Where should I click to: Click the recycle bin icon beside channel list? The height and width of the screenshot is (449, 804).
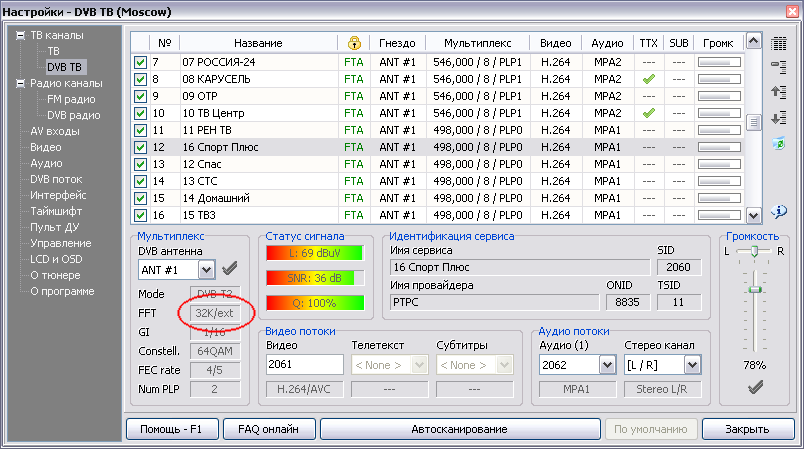(780, 143)
